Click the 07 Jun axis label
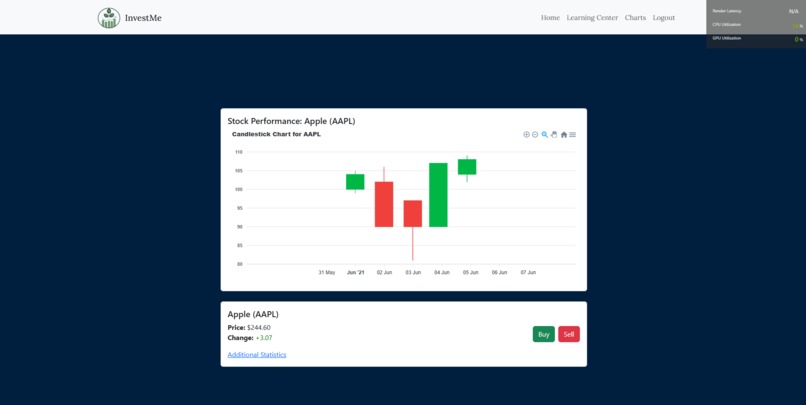This screenshot has height=405, width=806. pos(528,272)
